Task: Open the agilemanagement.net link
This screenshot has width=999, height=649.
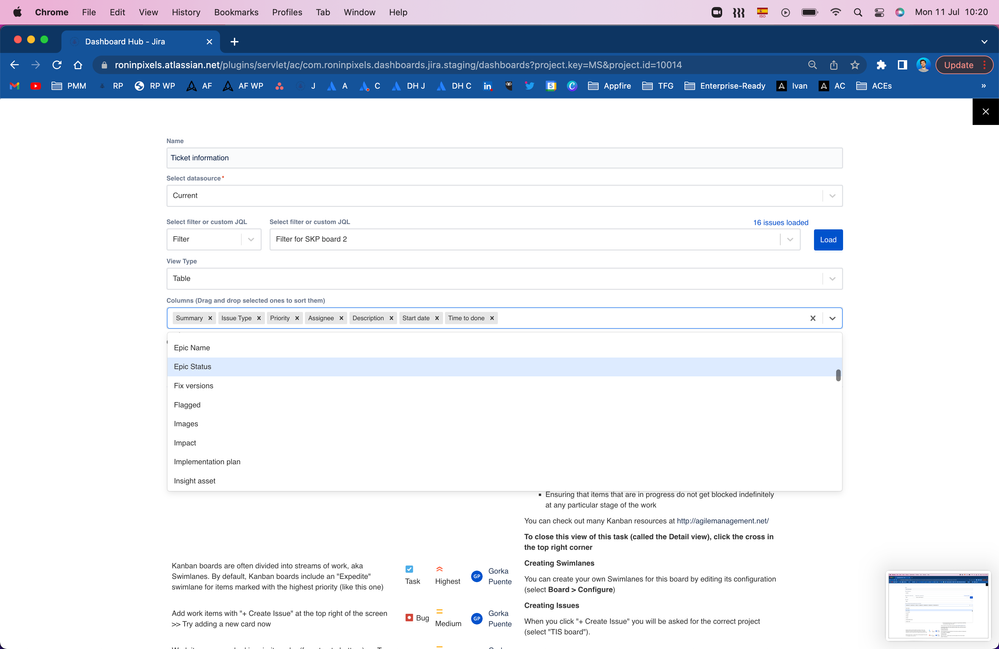Action: tap(722, 520)
